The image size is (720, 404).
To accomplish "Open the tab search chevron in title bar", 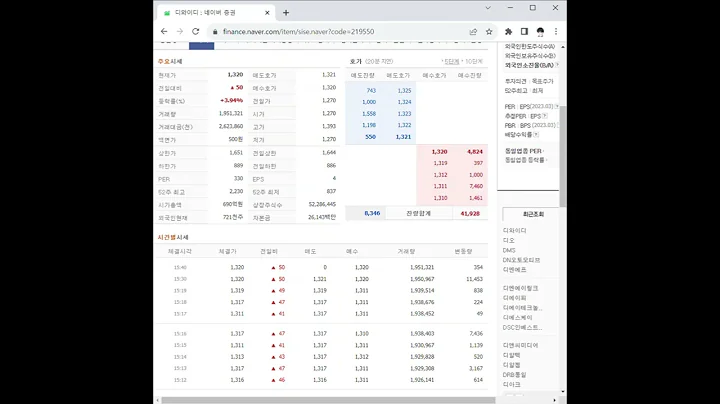I will pyautogui.click(x=488, y=8).
